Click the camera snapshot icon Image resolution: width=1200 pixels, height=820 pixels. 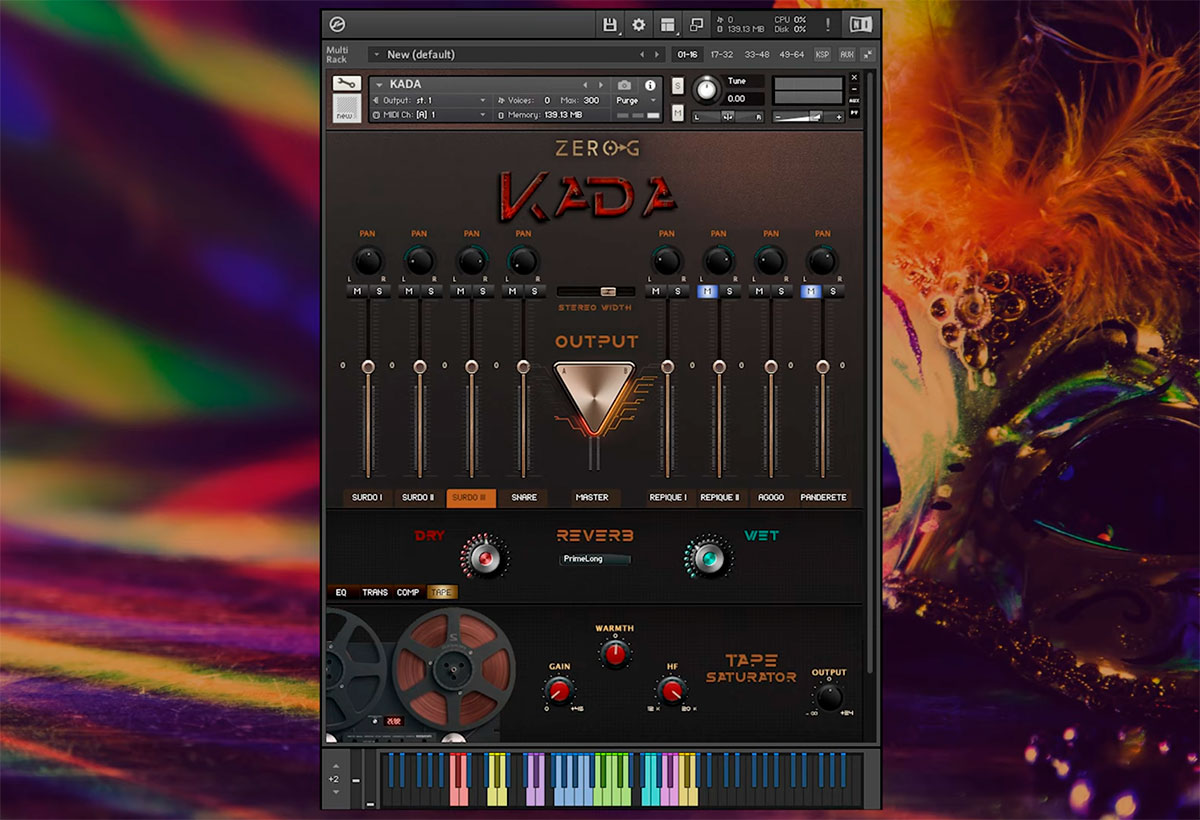point(624,86)
